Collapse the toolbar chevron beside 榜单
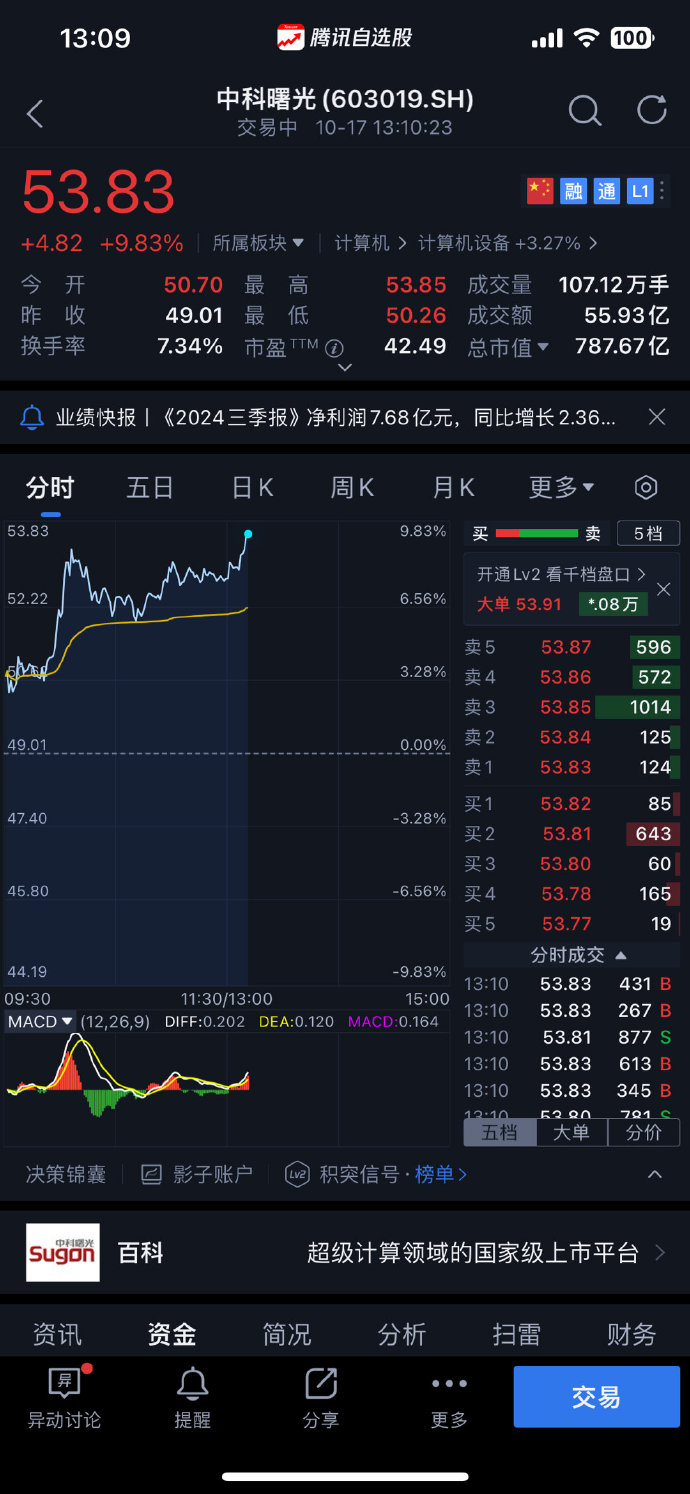The height and width of the screenshot is (1494, 690). 655,1174
